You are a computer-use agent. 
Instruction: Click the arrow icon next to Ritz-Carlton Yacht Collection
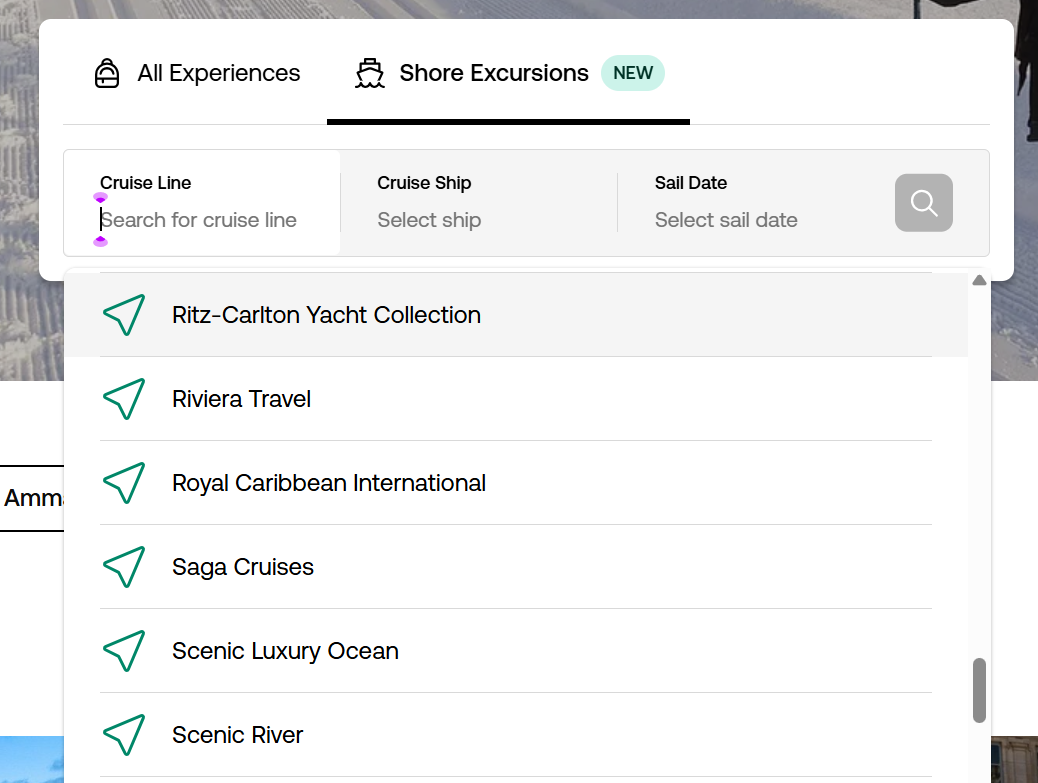[x=123, y=315]
